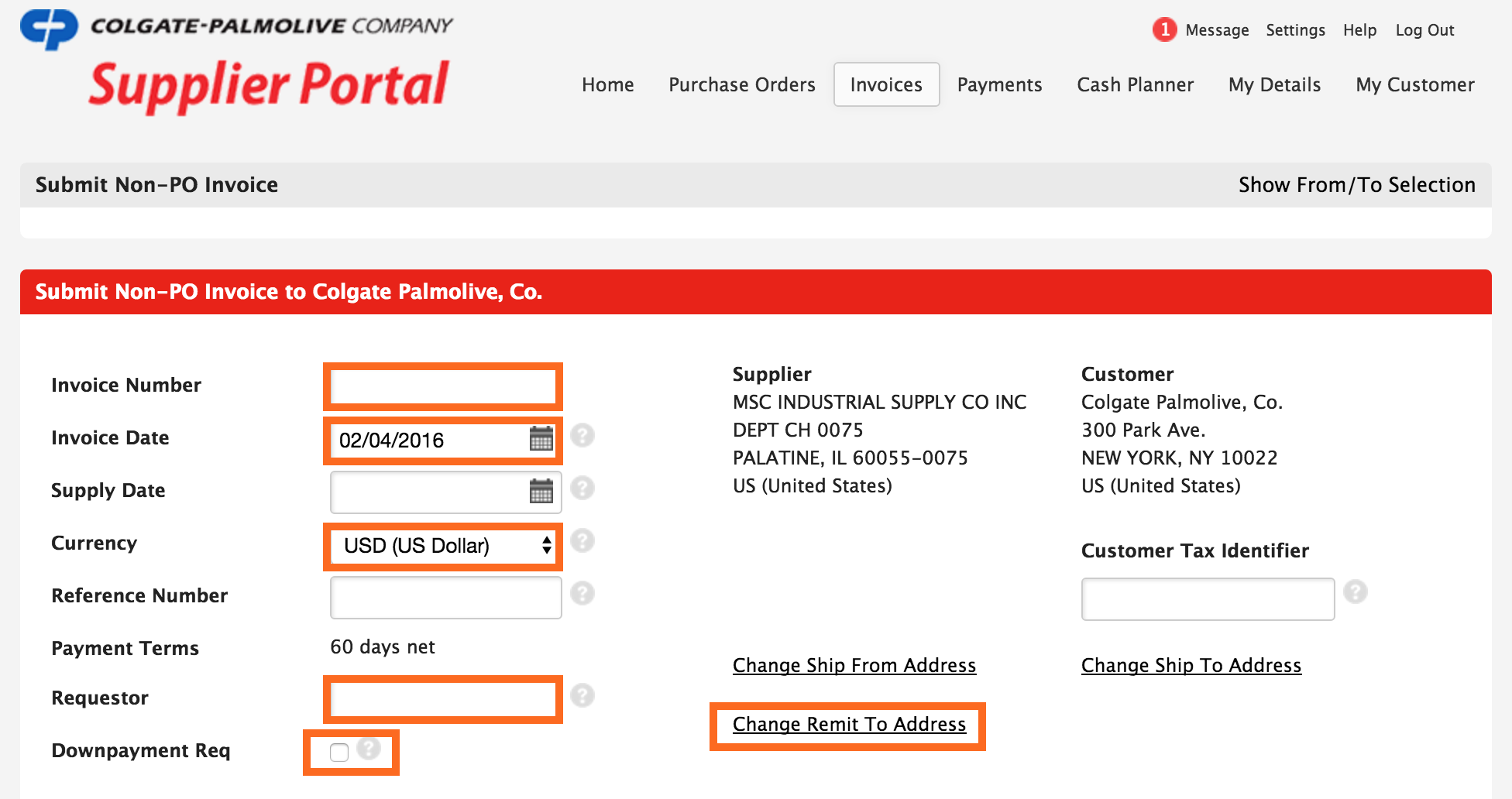This screenshot has height=799, width=1512.
Task: Show help for Downpayment Req checkbox
Action: pyautogui.click(x=369, y=748)
